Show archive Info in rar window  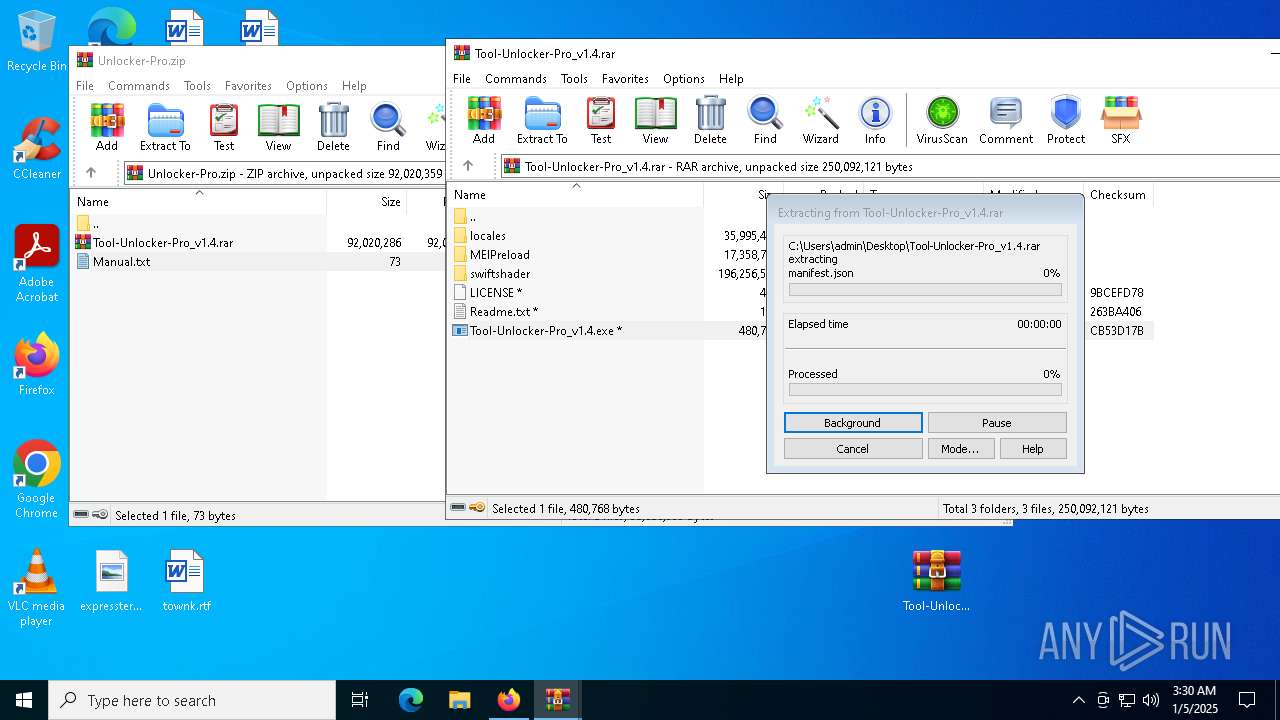coord(875,121)
